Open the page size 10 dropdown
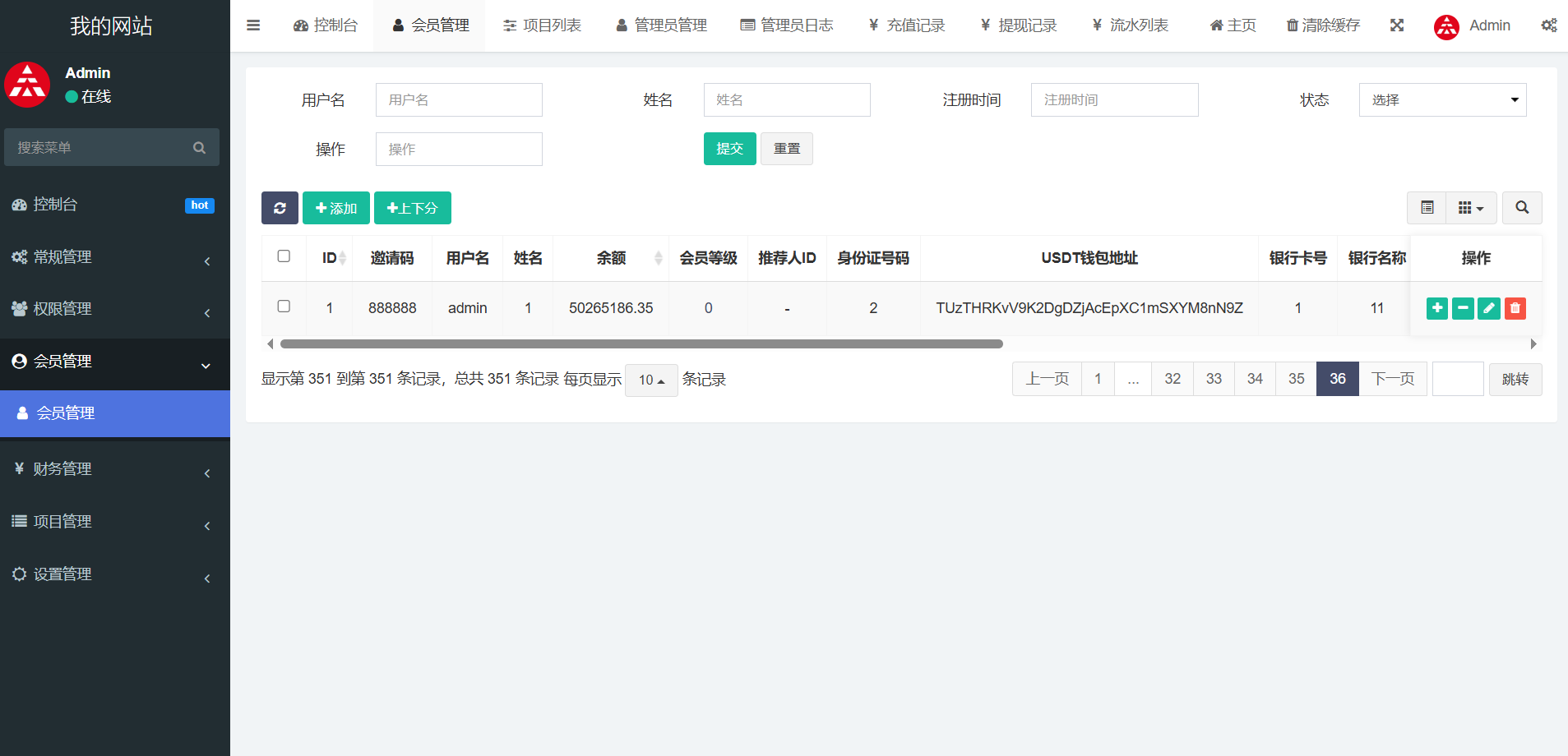Image resolution: width=1568 pixels, height=756 pixels. (x=651, y=380)
